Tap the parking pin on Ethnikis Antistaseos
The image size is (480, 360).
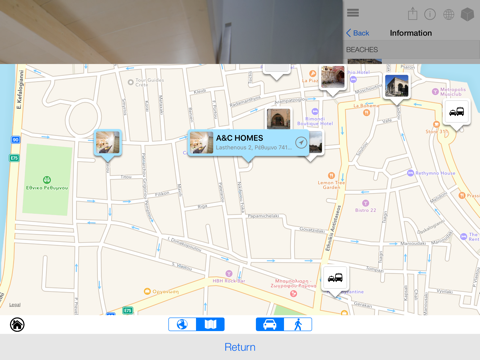click(x=335, y=278)
